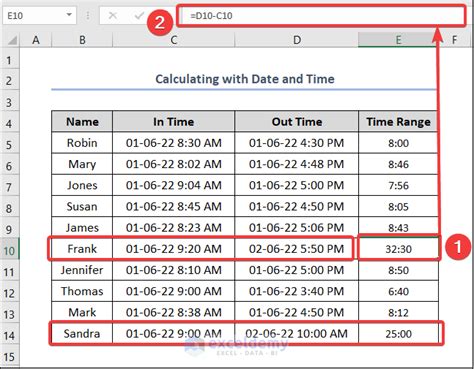Screen dimensions: 474x369
Task: Select column E header
Action: (398, 40)
